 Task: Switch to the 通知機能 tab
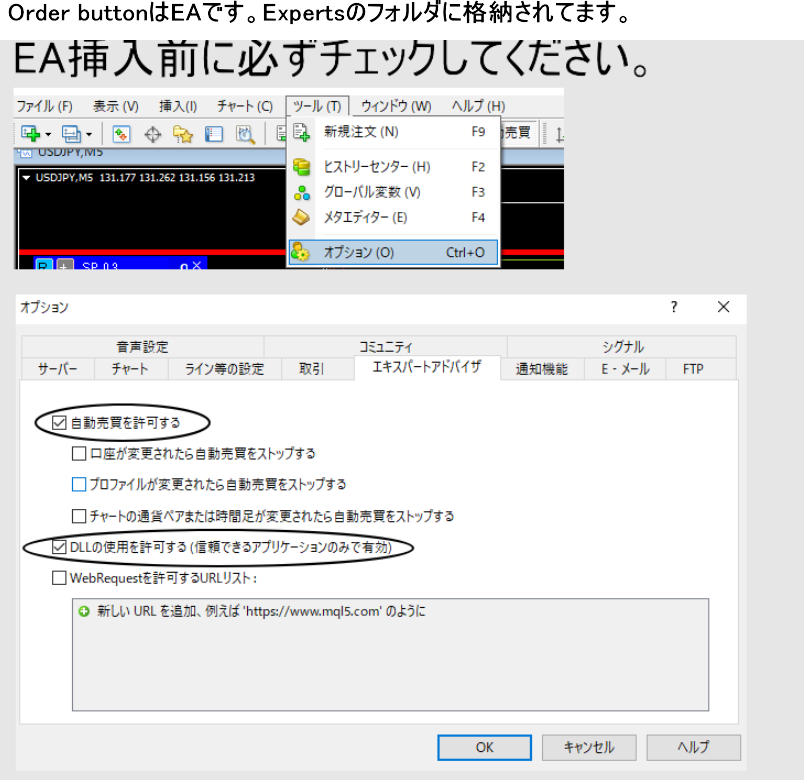coord(541,369)
